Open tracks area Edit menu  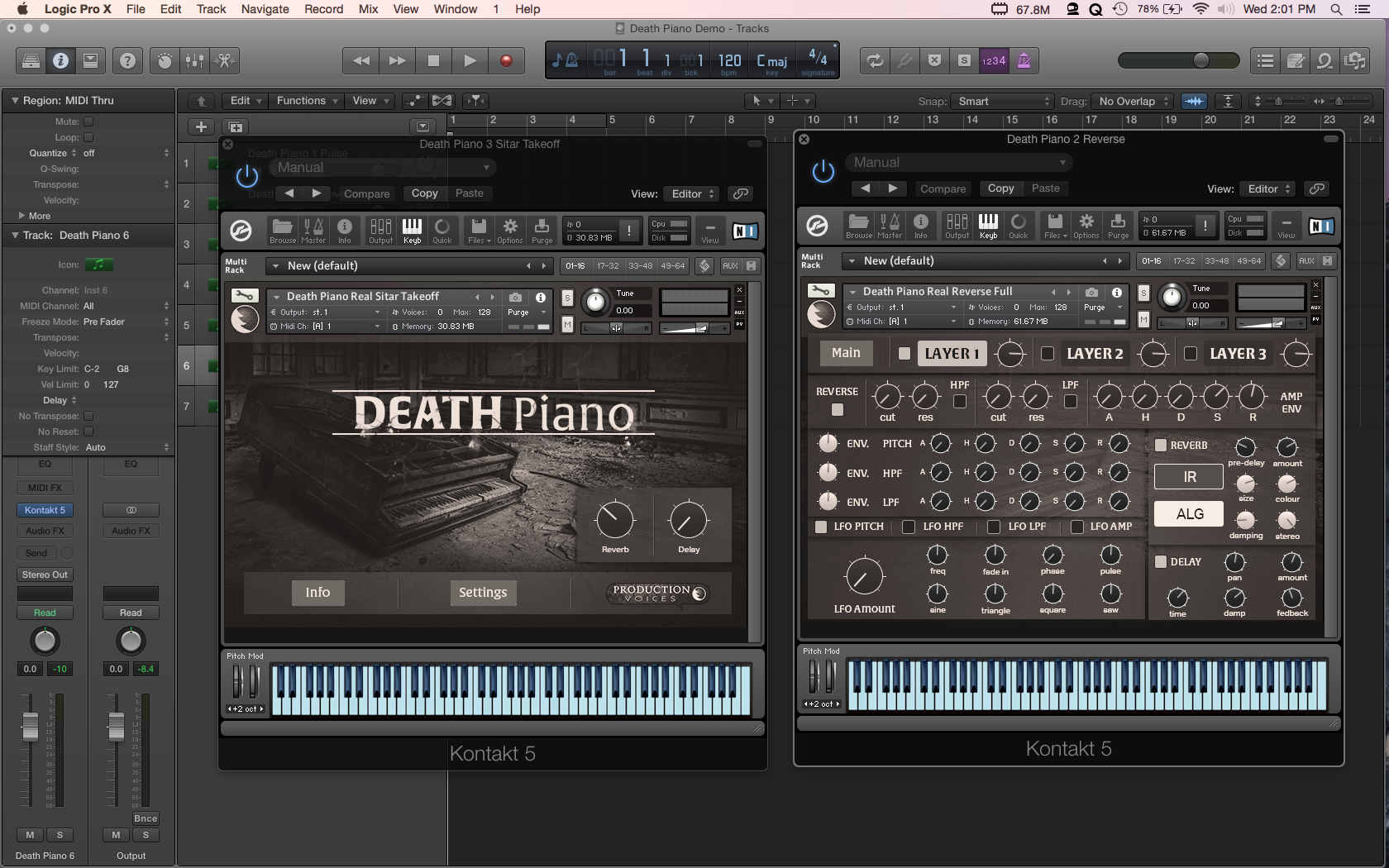245,100
